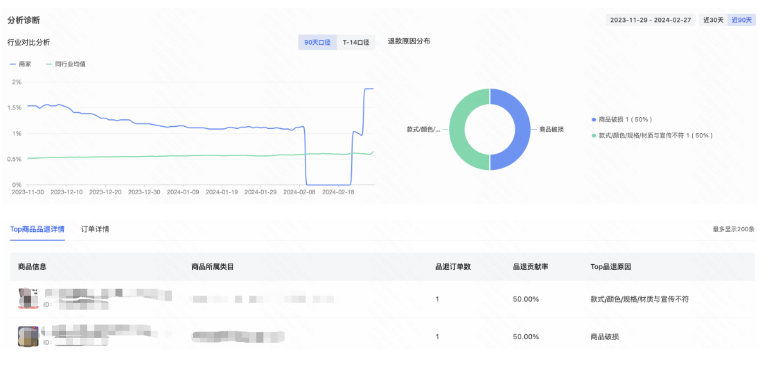Click 50.00% in the 款式/颜色 row

point(526,299)
